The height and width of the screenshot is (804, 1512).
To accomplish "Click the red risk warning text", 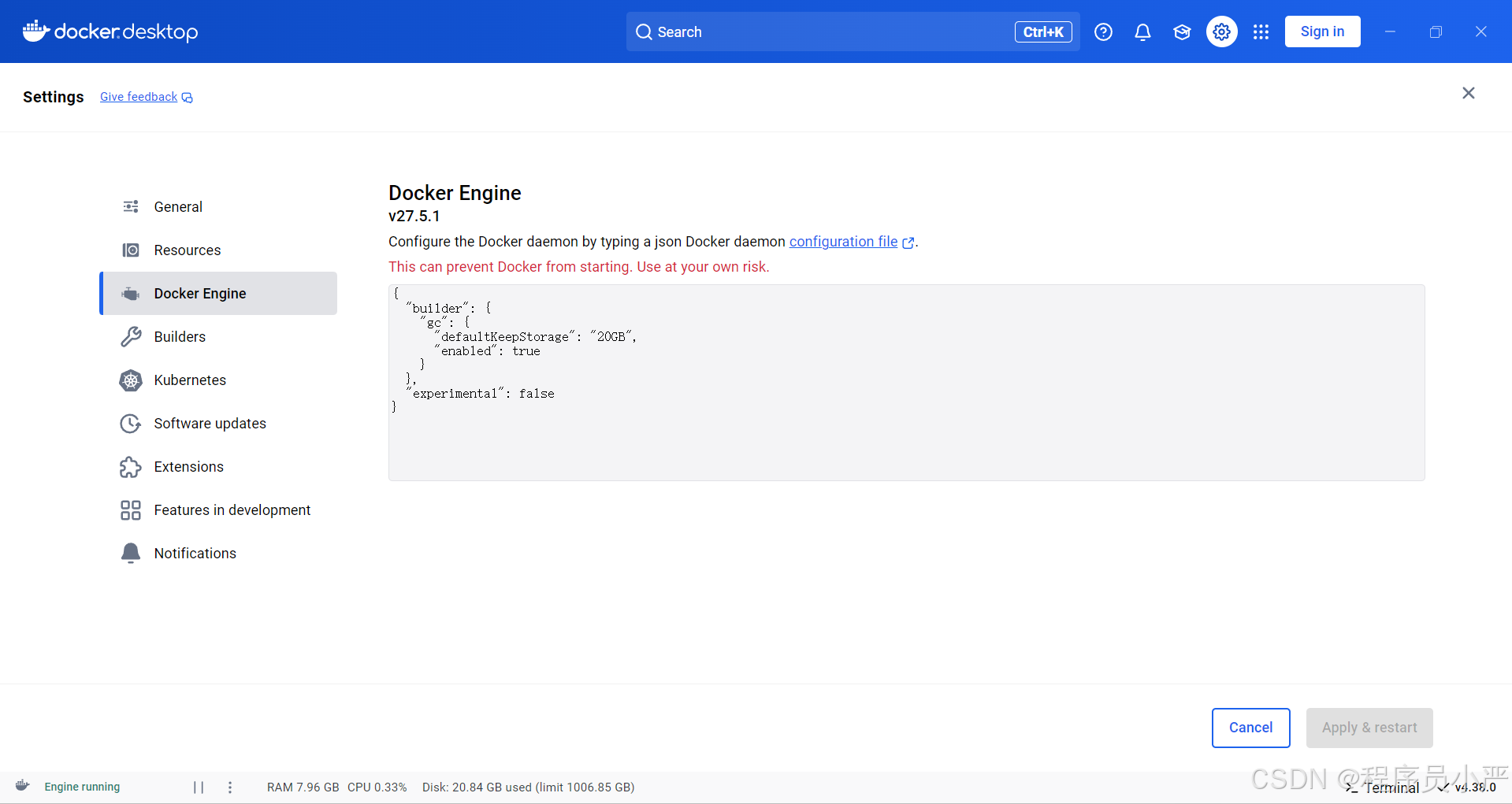I will coord(579,267).
